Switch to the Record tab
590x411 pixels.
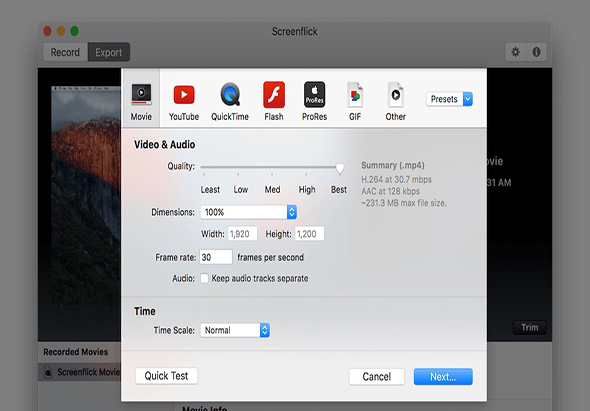[65, 52]
